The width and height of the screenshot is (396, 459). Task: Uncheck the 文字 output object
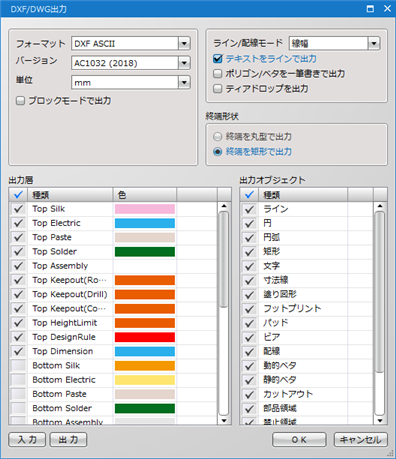[249, 266]
